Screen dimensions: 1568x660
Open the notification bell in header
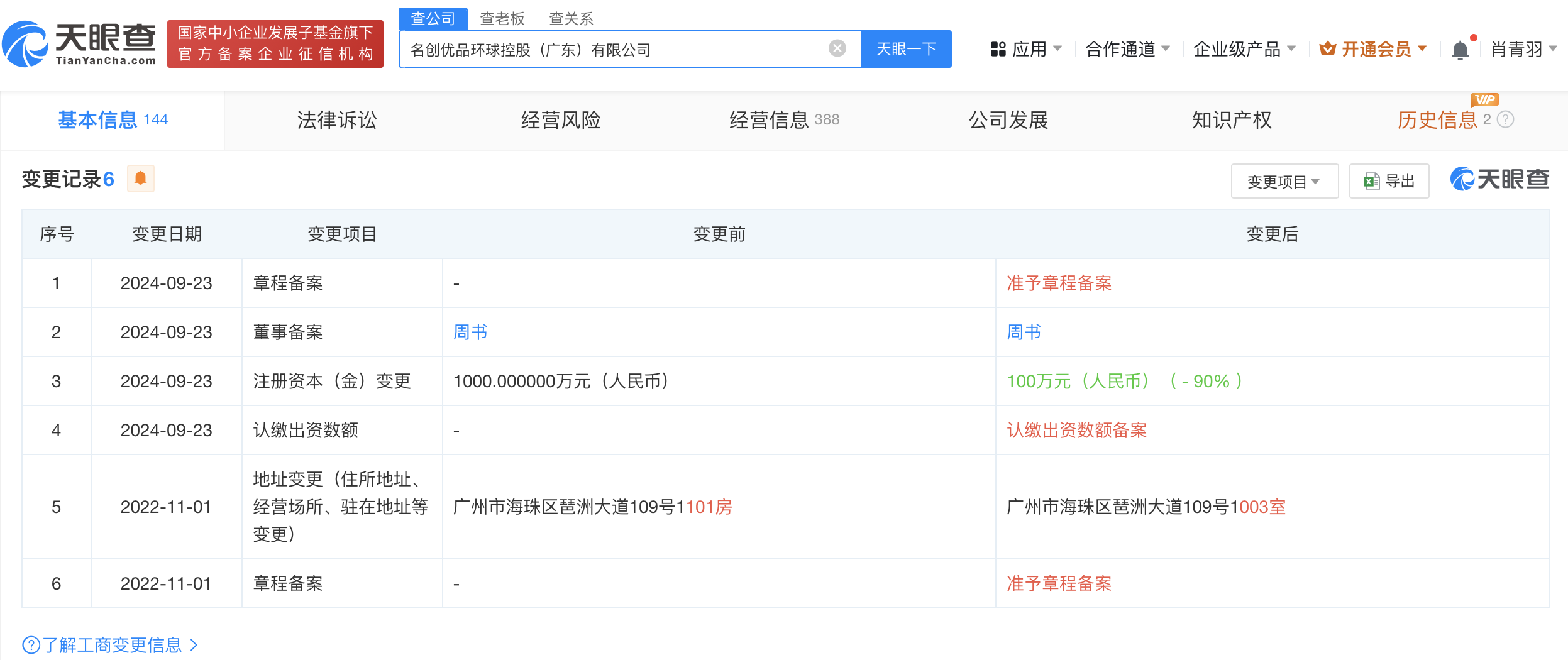tap(1460, 49)
